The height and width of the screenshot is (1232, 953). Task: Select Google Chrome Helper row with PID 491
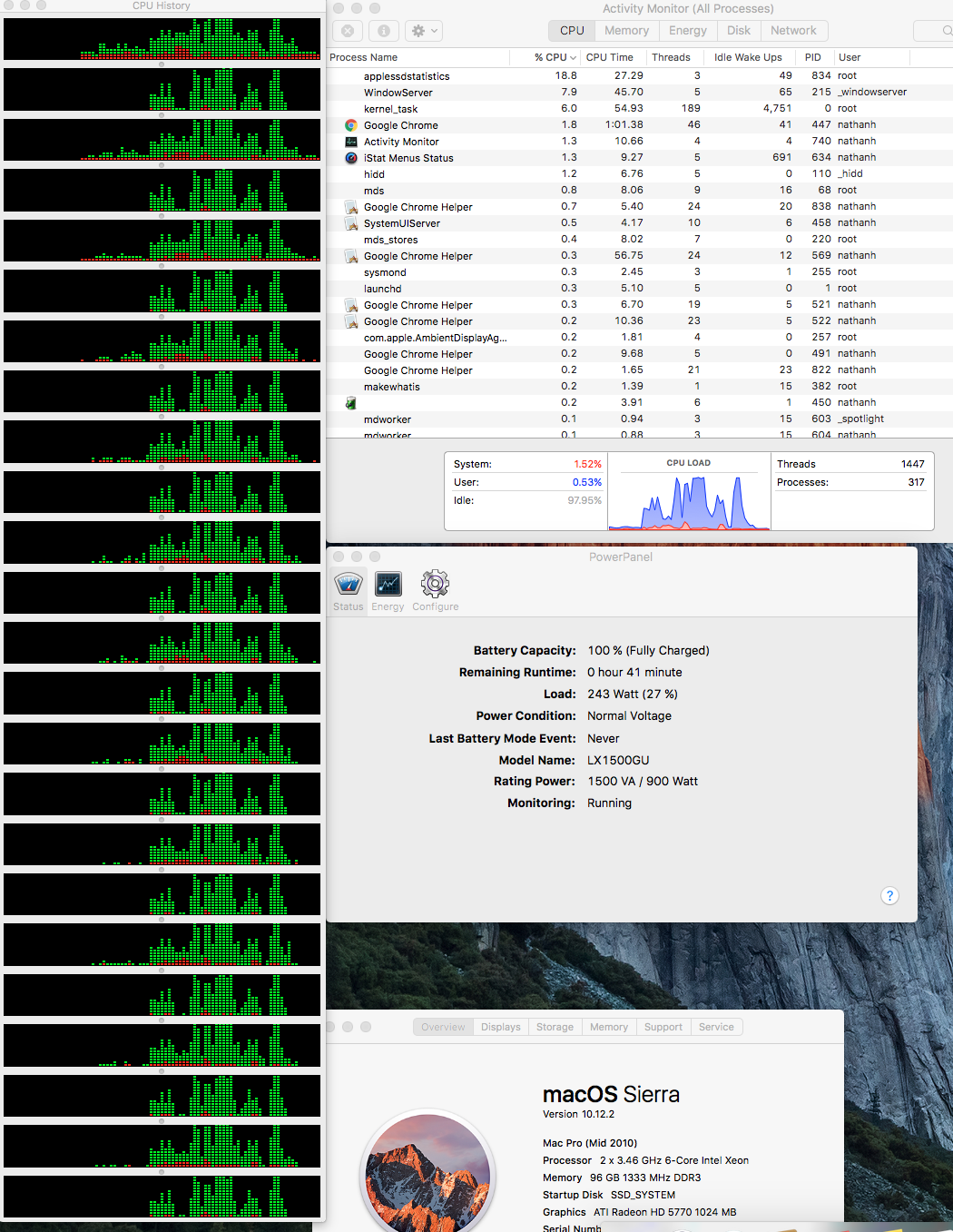click(x=640, y=354)
